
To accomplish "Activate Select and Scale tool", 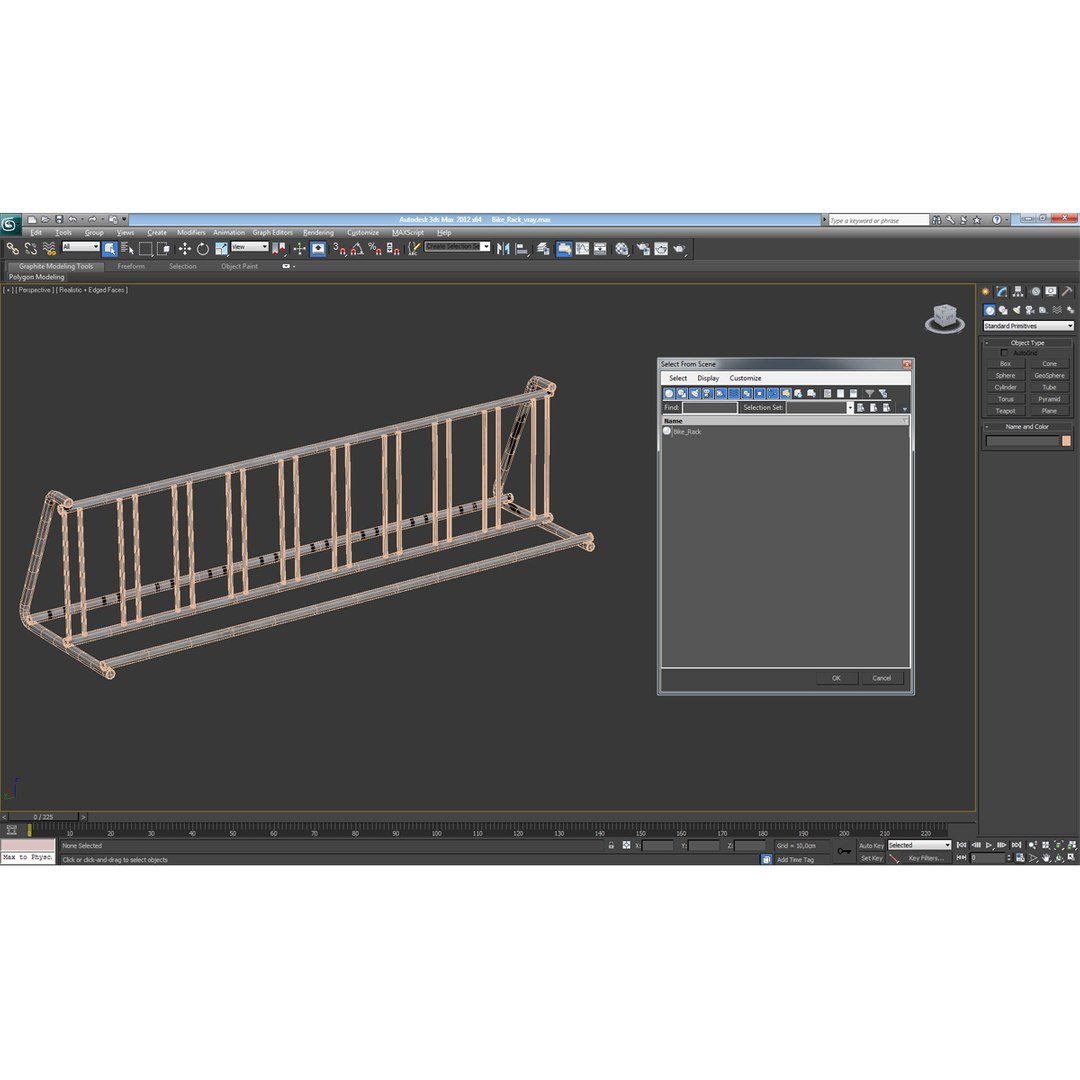I will click(x=221, y=249).
